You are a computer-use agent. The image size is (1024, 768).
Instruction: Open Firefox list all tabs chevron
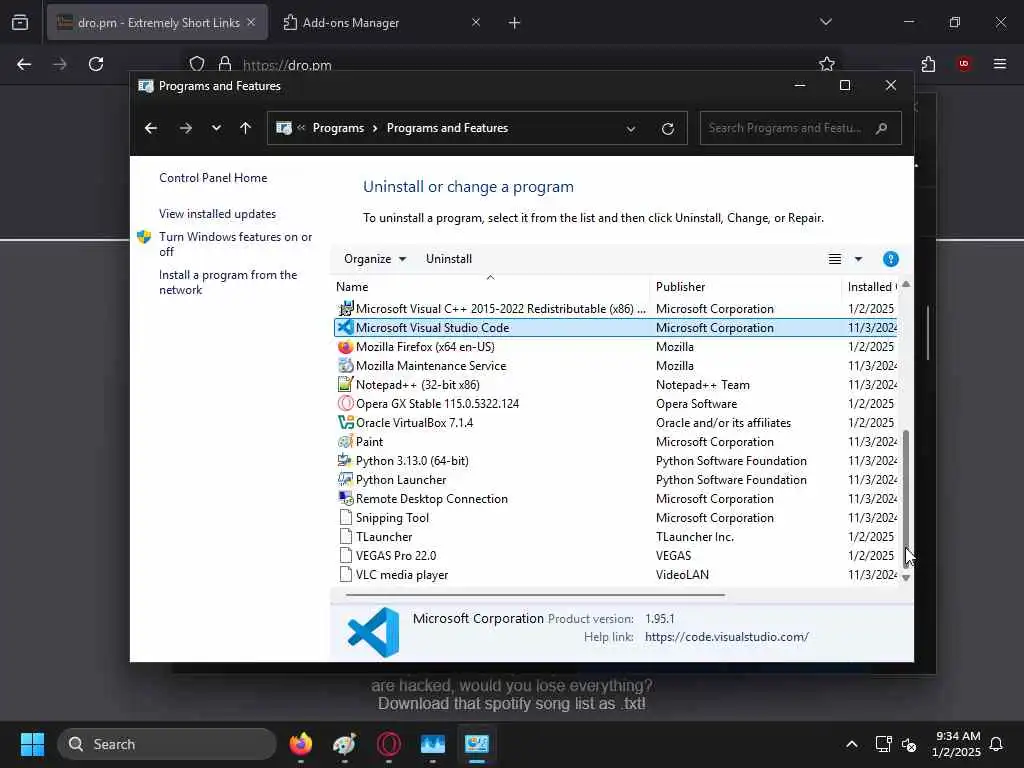(x=825, y=22)
